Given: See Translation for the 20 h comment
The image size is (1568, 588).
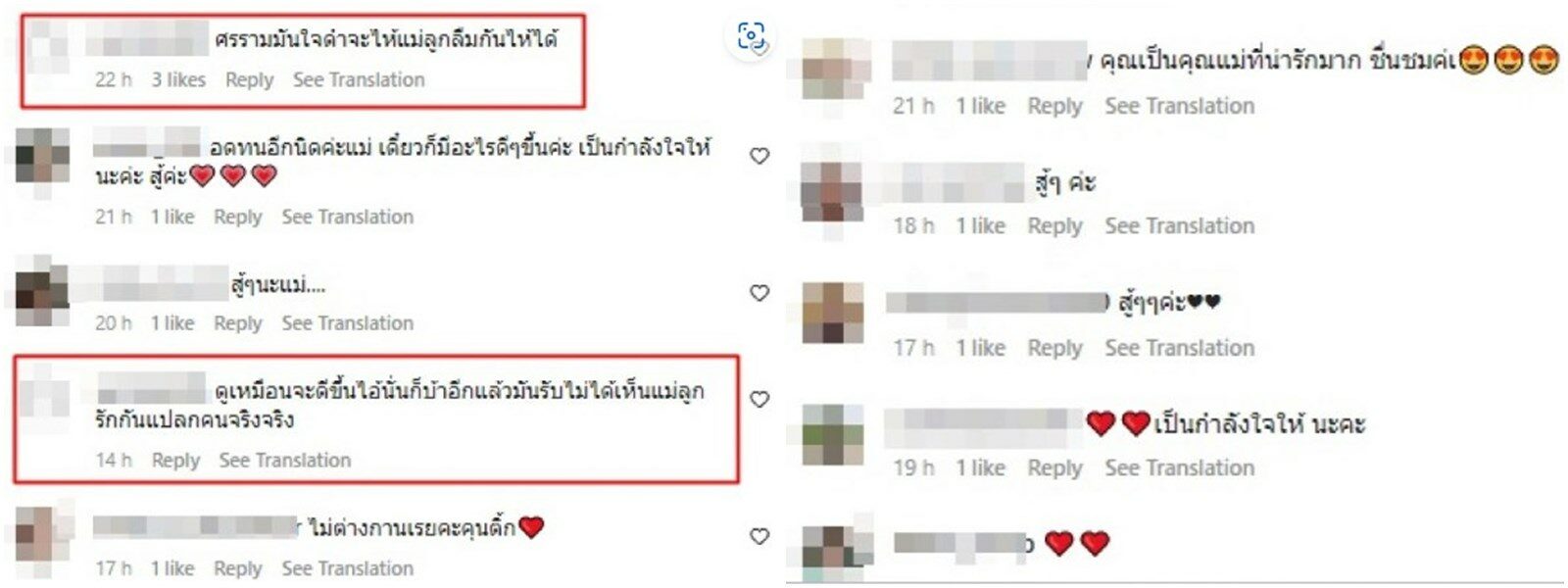Looking at the screenshot, I should coord(348,323).
